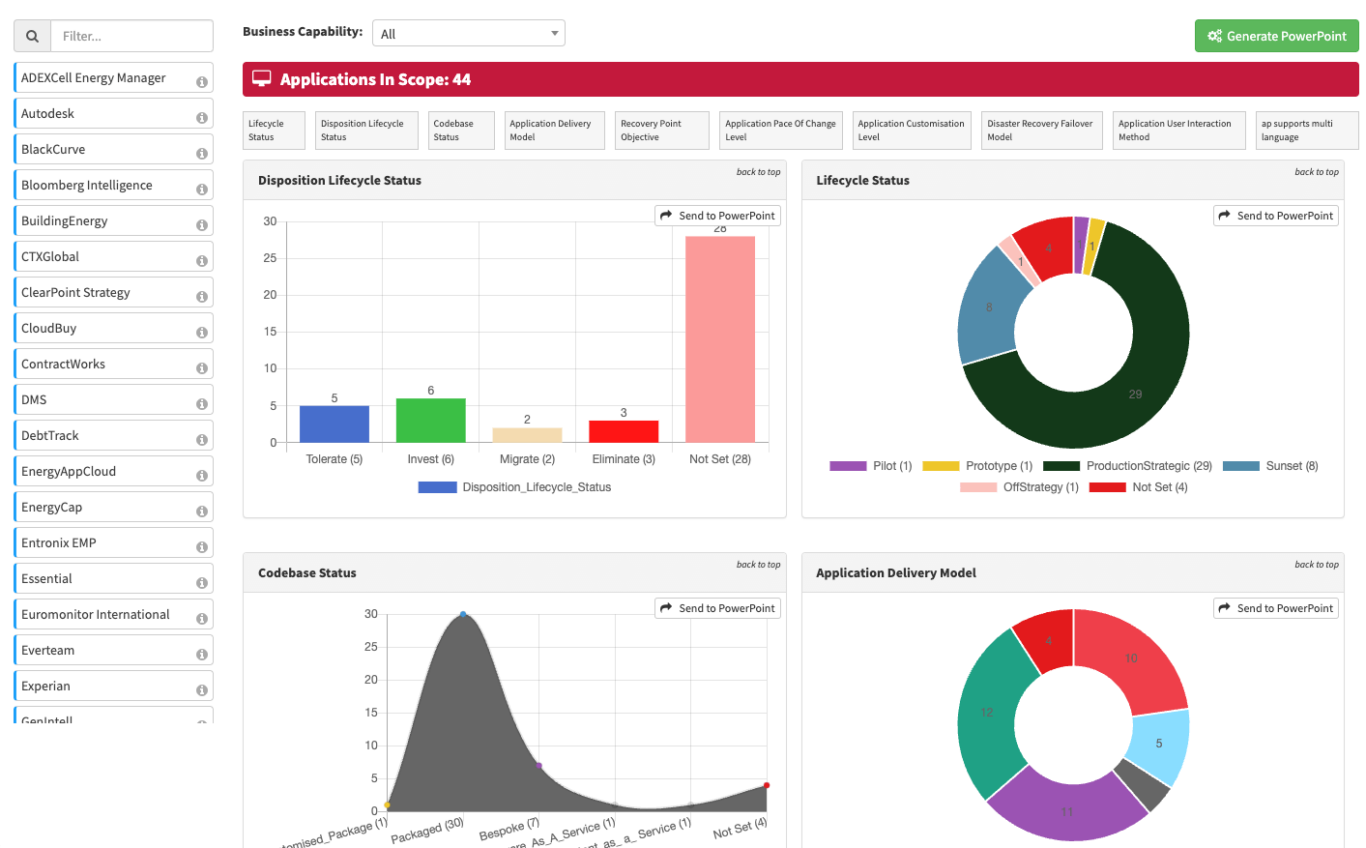Show info for Bloomberg Intelligence
The width and height of the screenshot is (1366, 848).
click(x=202, y=189)
